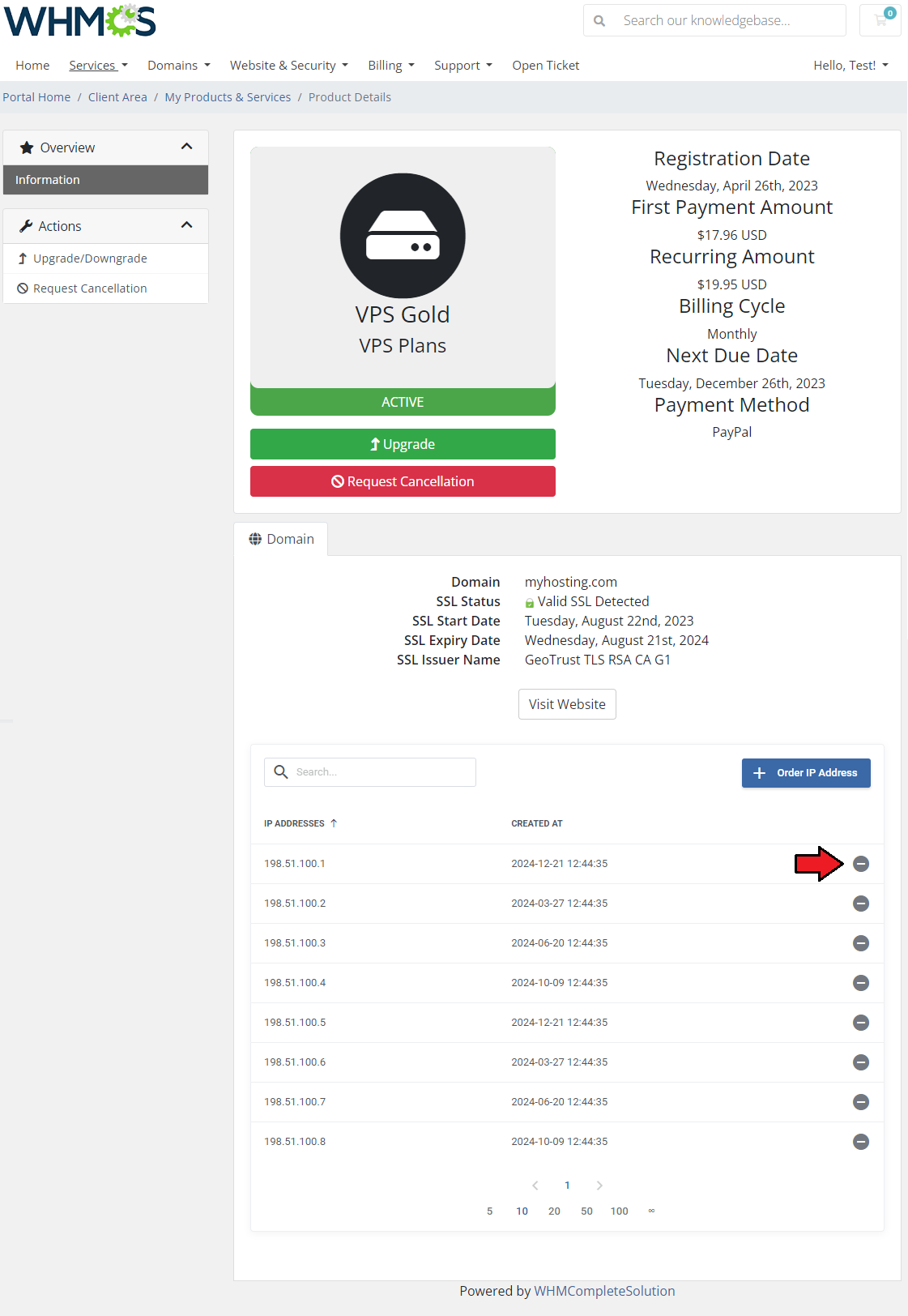Click remove icon beside 198.51.100.6

861,1062
